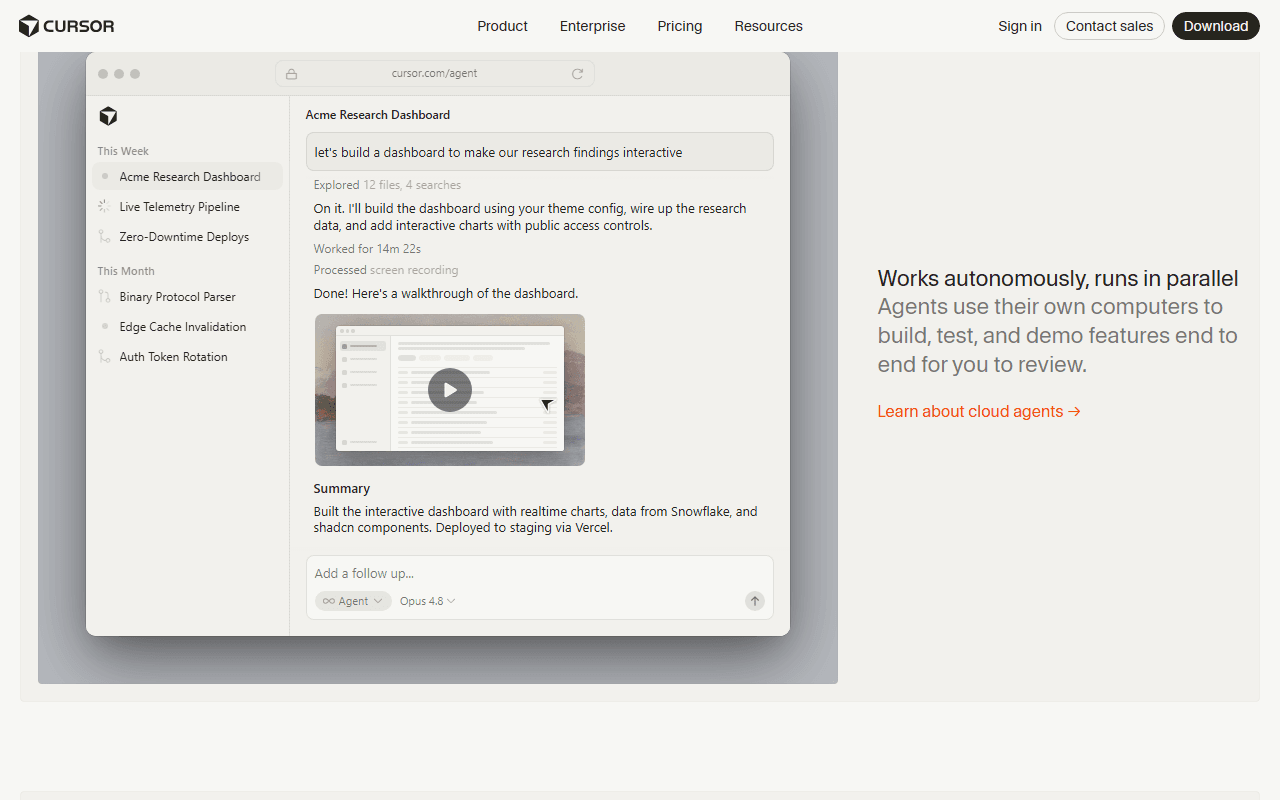The height and width of the screenshot is (800, 1280).
Task: Click status dot beside Acme Research Dashboard
Action: pyautogui.click(x=105, y=177)
